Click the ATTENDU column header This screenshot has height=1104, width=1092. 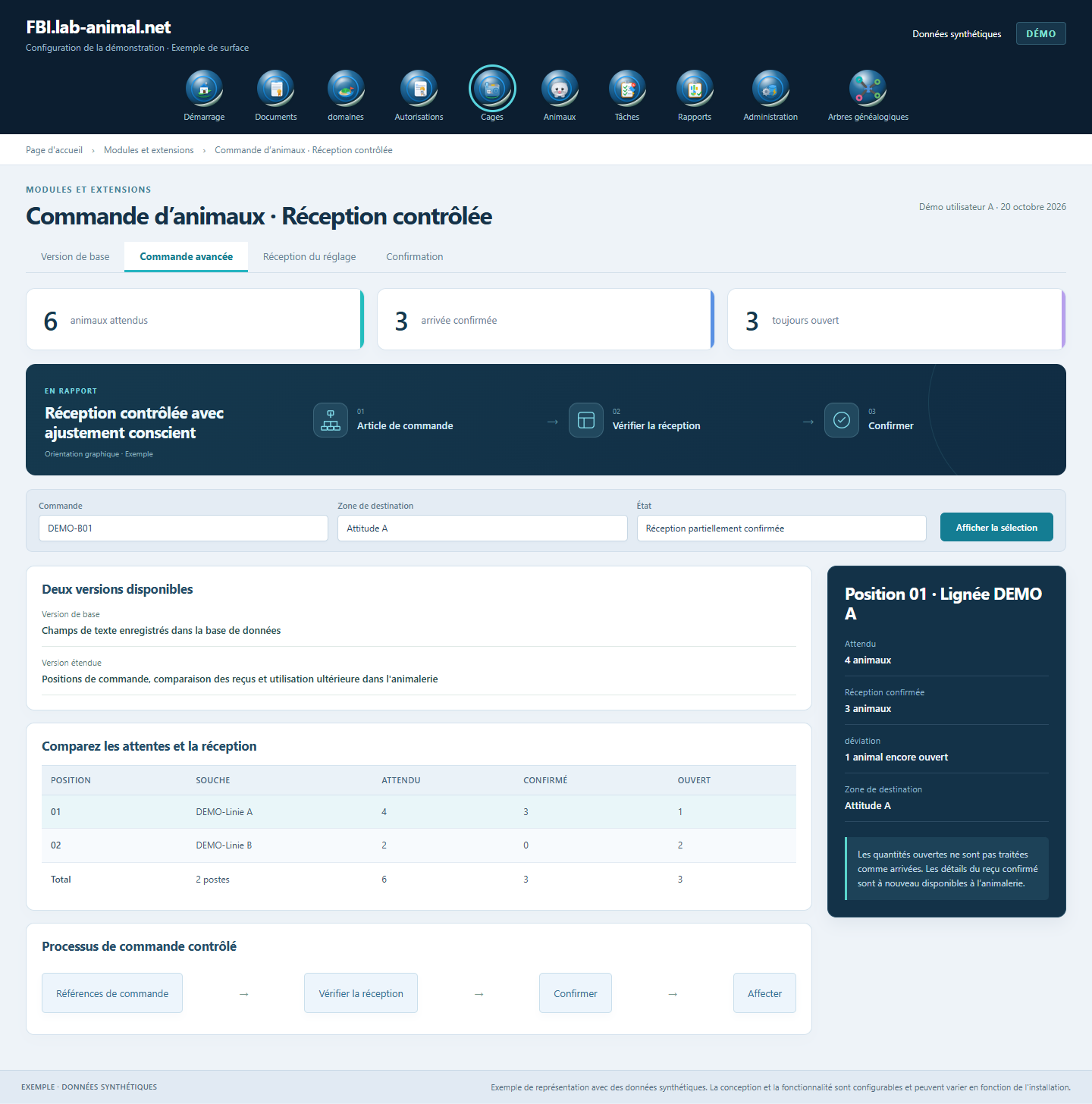401,780
